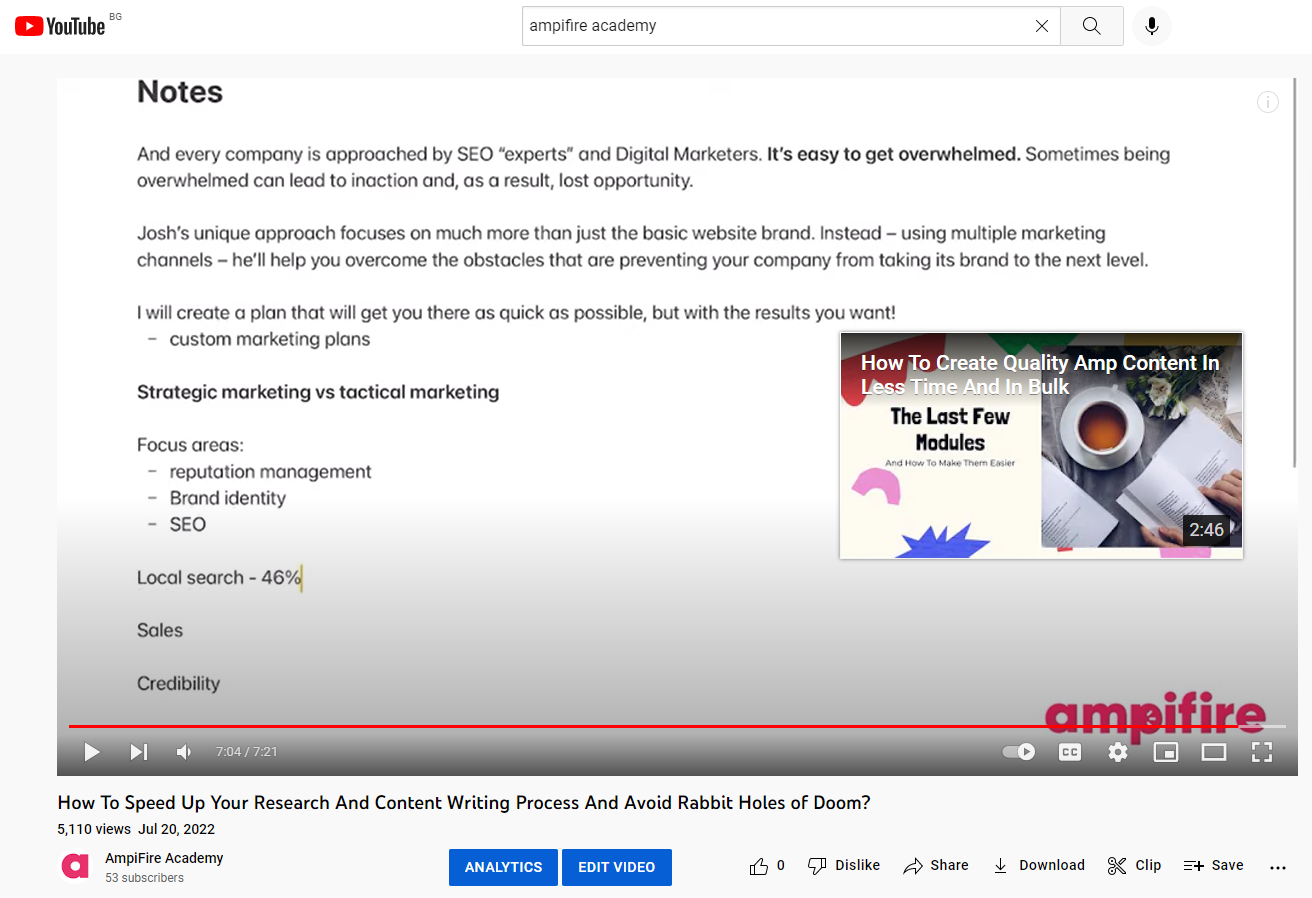Click the EDIT VIDEO button
Image resolution: width=1312 pixels, height=898 pixels.
617,867
